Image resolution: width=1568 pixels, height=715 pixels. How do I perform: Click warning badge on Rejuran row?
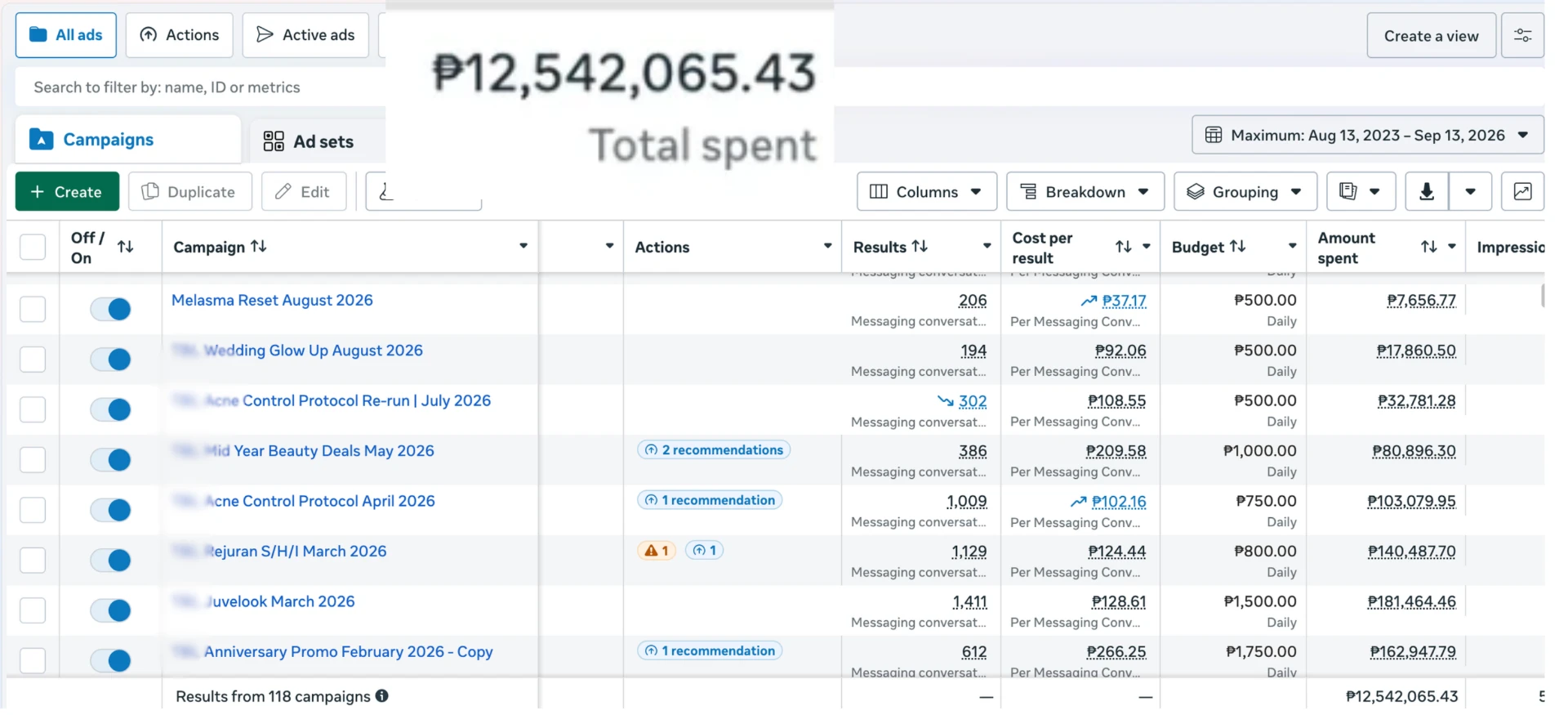click(x=657, y=551)
